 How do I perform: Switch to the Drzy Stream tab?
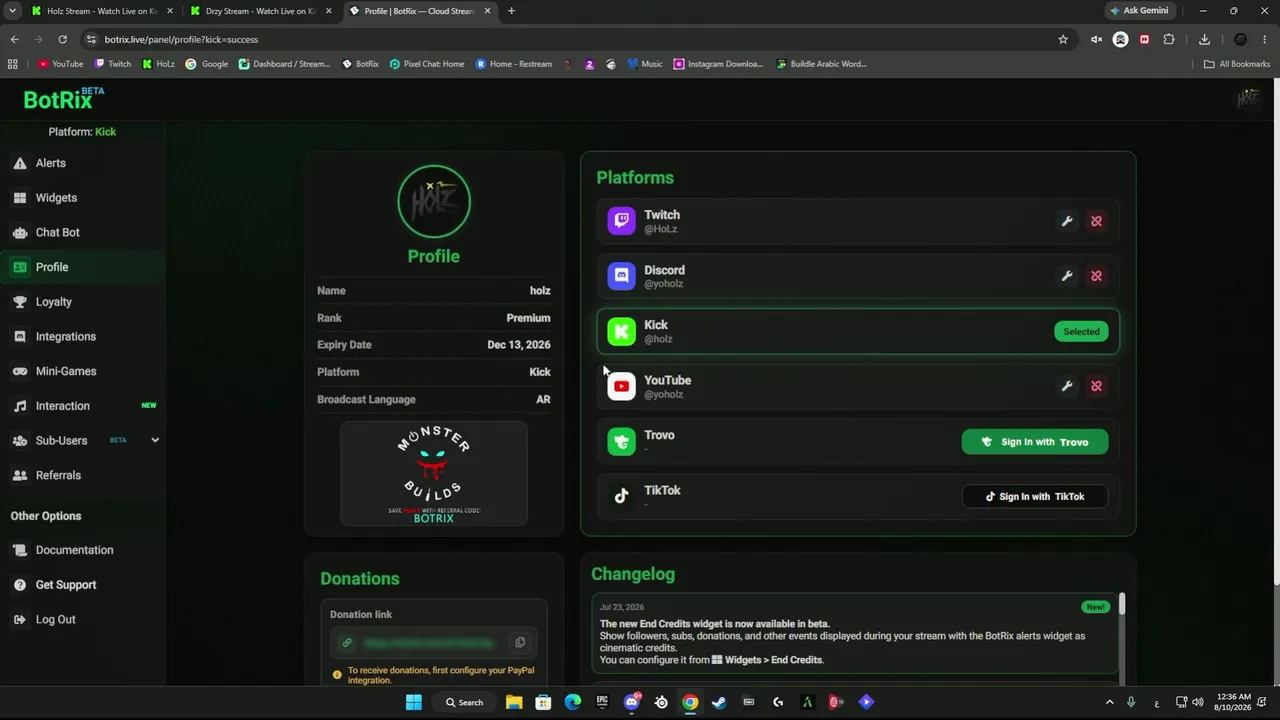[x=260, y=11]
